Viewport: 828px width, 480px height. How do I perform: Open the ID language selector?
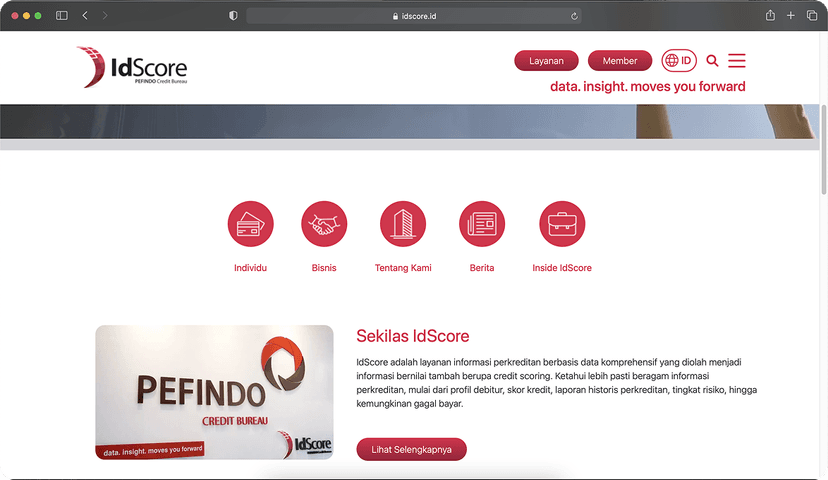[679, 61]
